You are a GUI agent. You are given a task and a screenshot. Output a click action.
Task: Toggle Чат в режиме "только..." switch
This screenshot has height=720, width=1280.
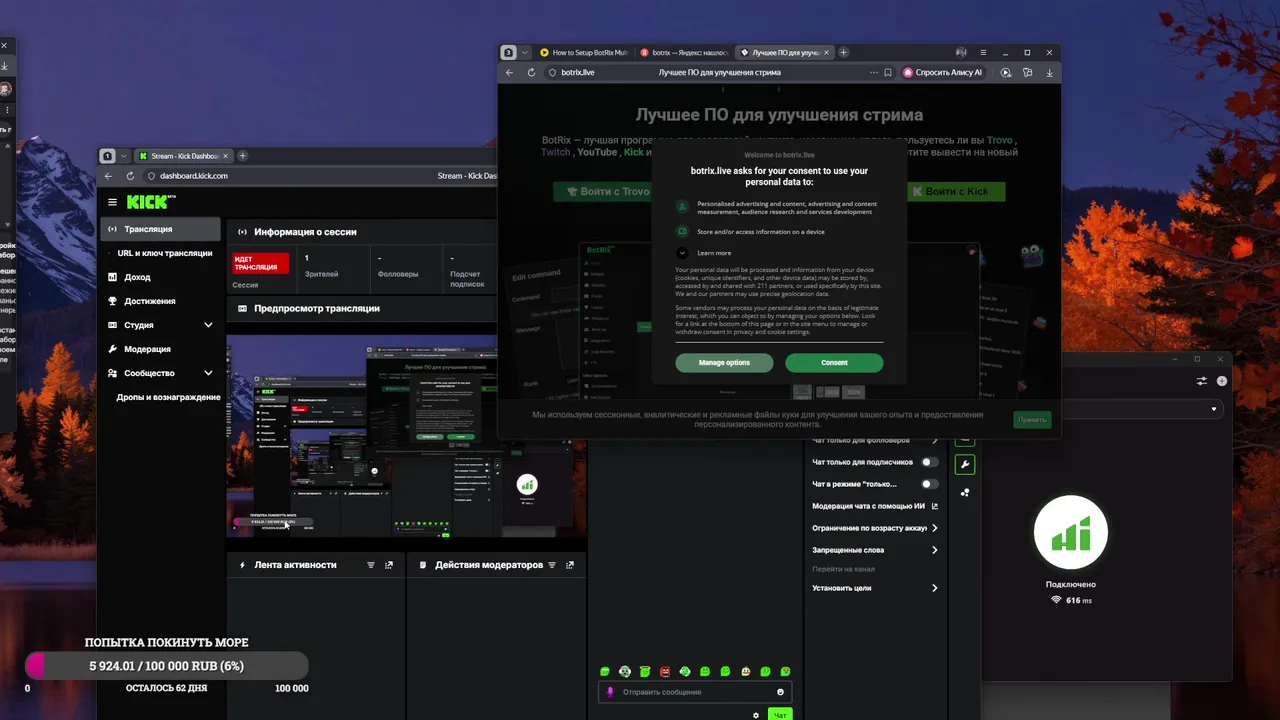pyautogui.click(x=930, y=484)
